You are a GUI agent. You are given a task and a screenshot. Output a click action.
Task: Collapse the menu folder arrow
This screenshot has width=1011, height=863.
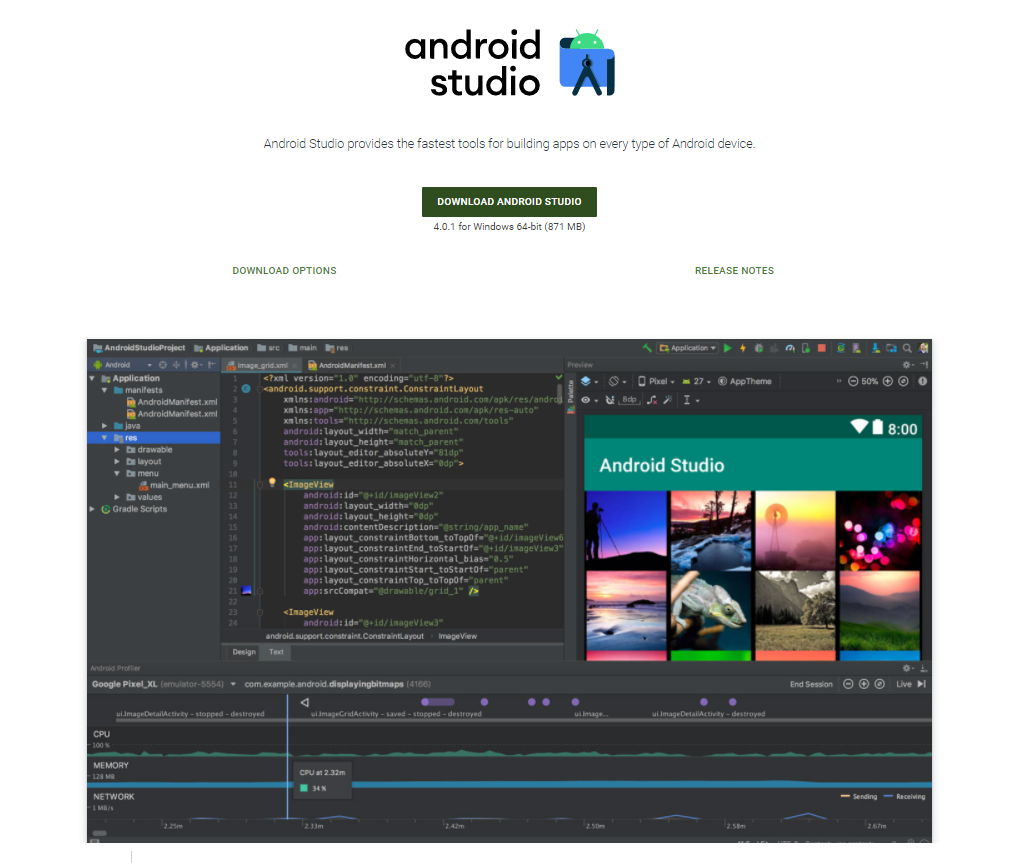pyautogui.click(x=117, y=473)
